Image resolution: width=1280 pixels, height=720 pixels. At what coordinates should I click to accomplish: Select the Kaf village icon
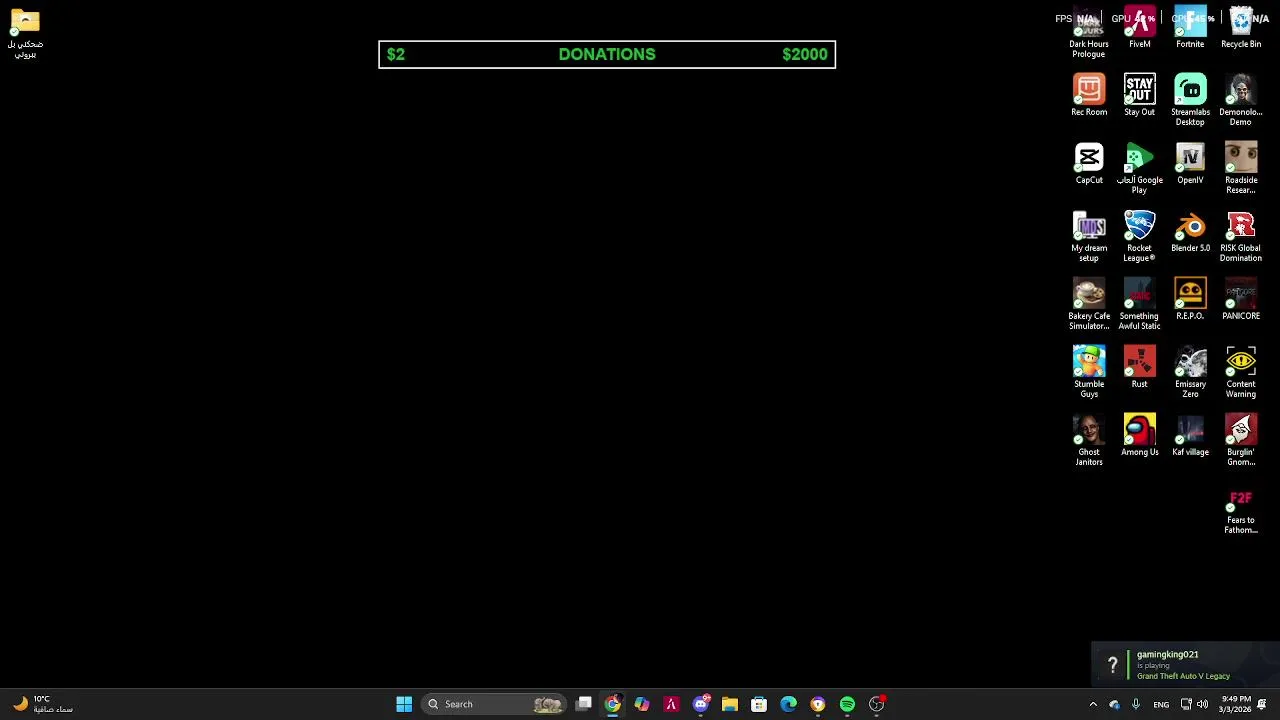click(1190, 435)
